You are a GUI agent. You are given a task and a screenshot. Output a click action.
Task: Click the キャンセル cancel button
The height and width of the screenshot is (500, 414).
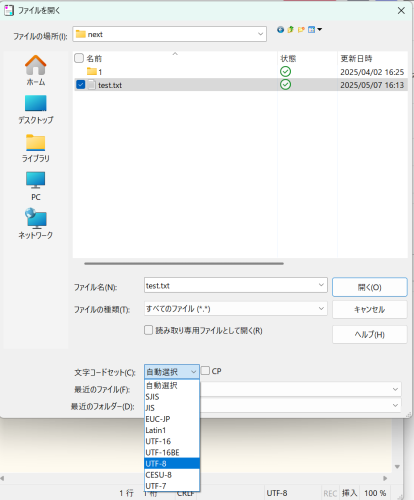(370, 309)
